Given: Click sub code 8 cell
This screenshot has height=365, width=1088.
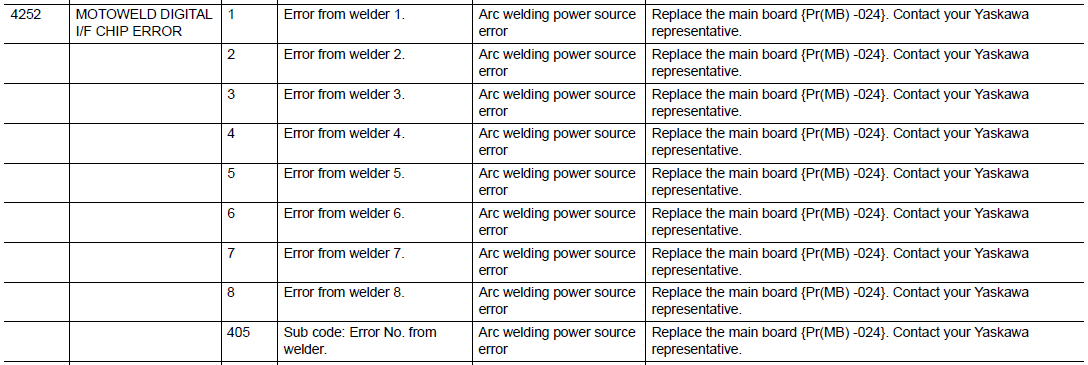Looking at the screenshot, I should pos(249,301).
